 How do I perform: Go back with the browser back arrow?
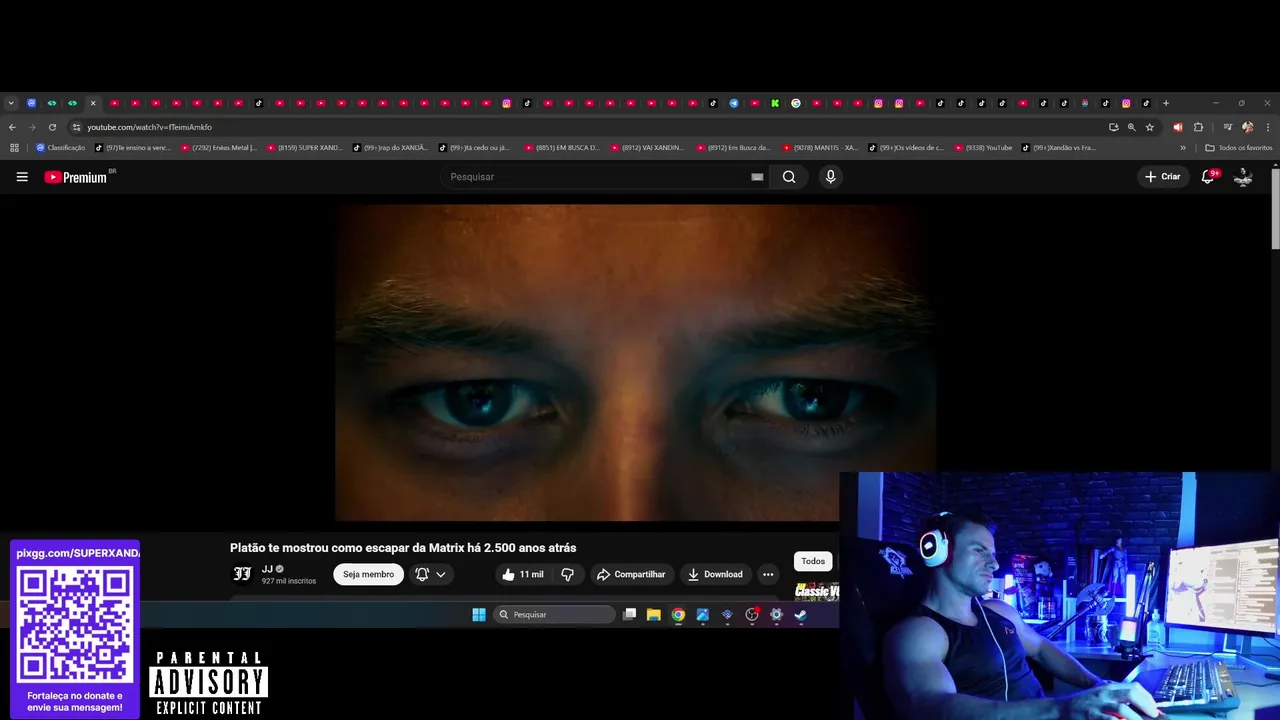(x=12, y=127)
